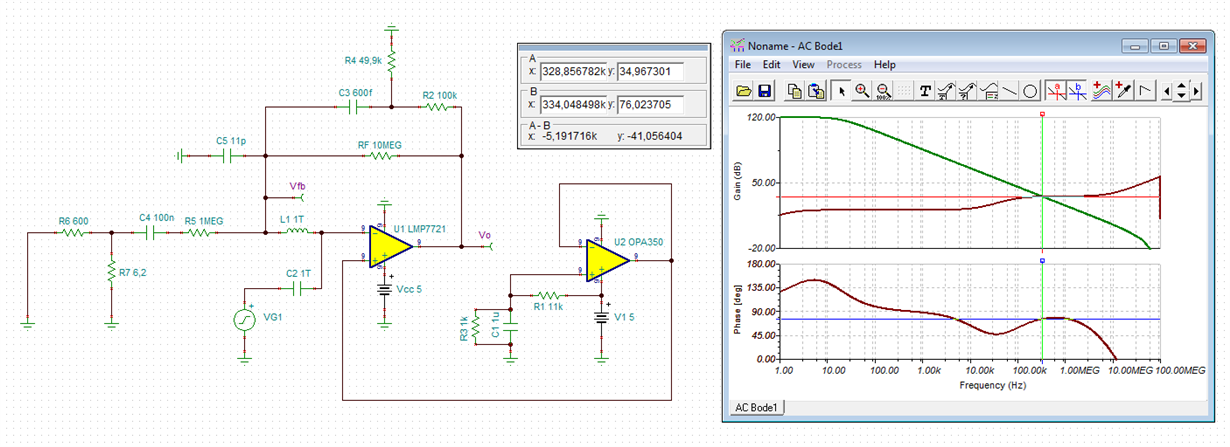Activate the zoom in magnifier

coord(862,91)
